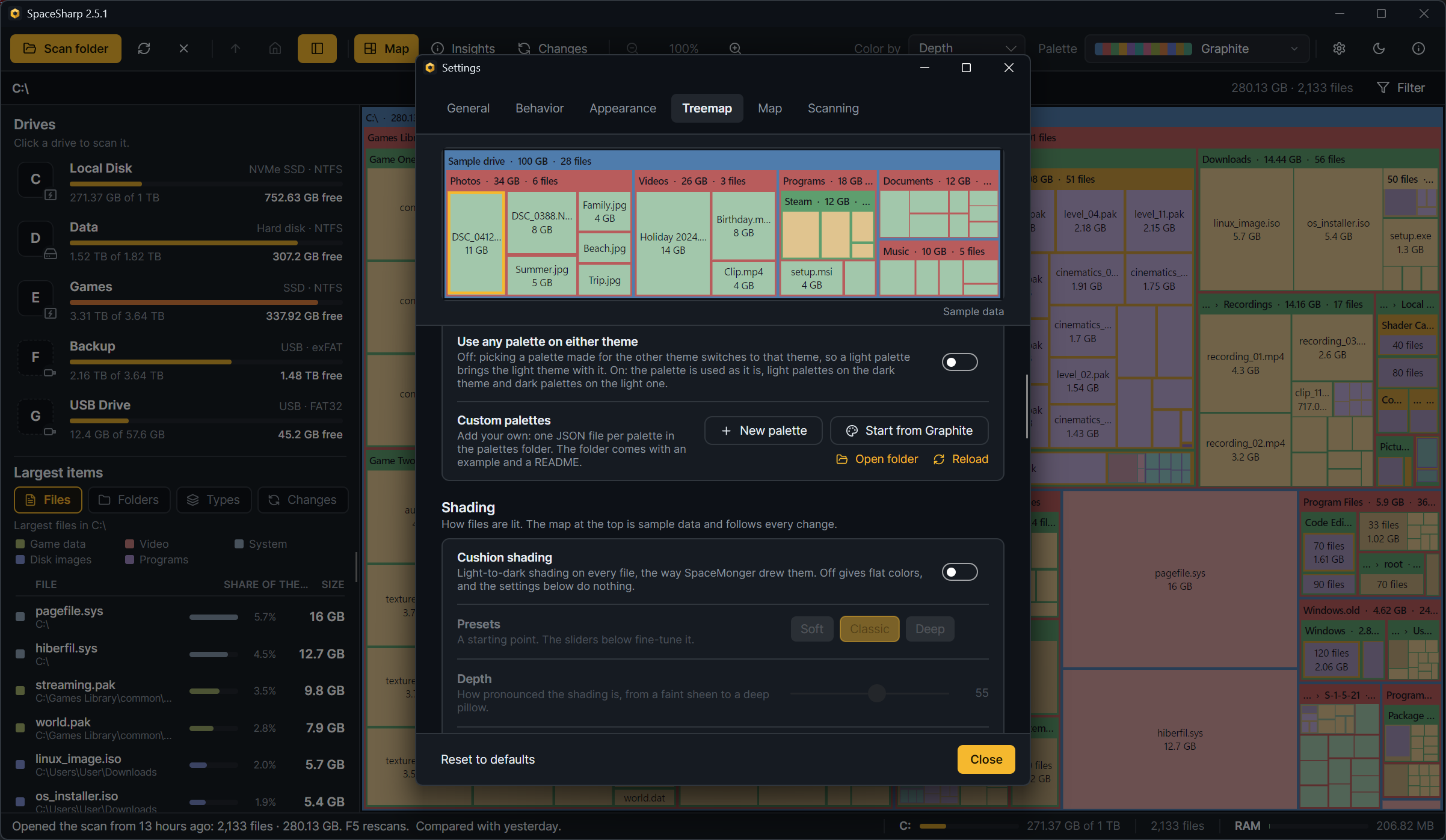1446x840 pixels.
Task: Open the Appearance tab in Settings
Action: click(x=623, y=108)
